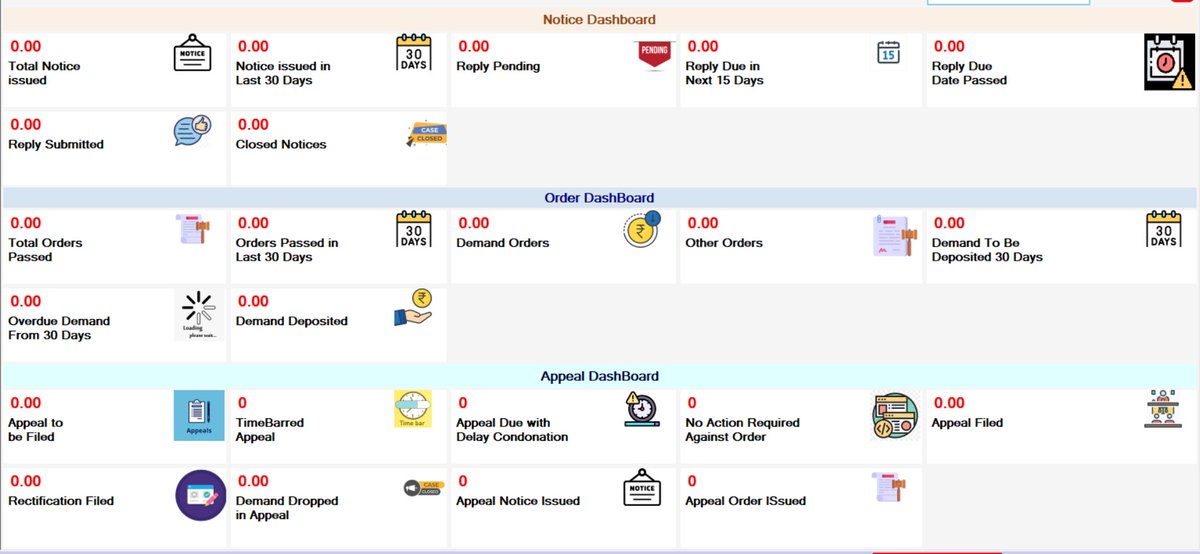Click the Notice Dashboard section header
The width and height of the screenshot is (1200, 554).
599,19
